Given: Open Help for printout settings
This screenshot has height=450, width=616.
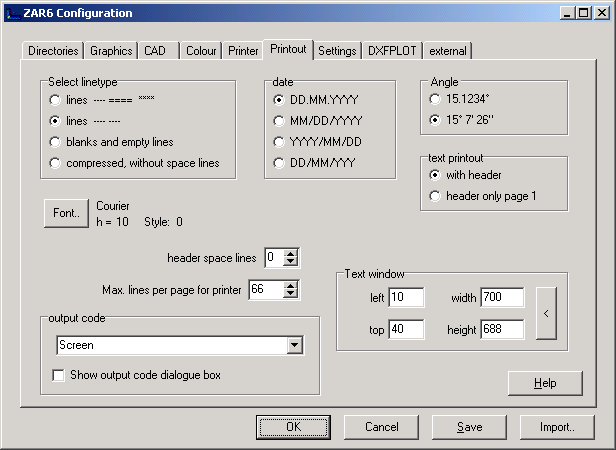Looking at the screenshot, I should click(x=545, y=383).
